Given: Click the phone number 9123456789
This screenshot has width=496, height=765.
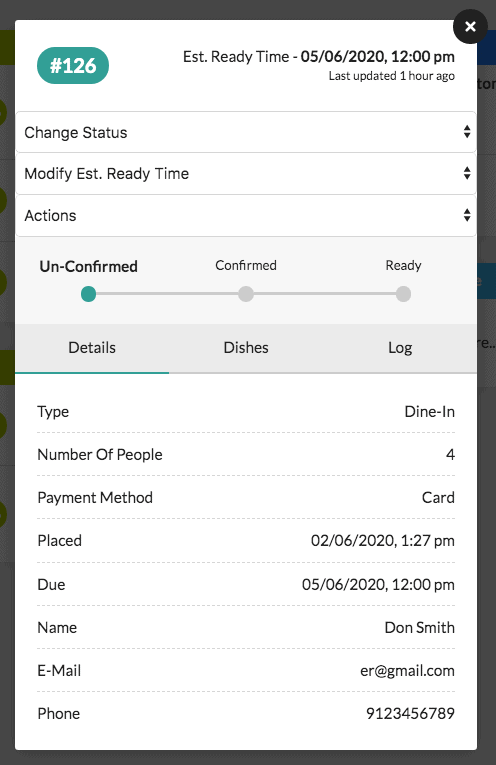Looking at the screenshot, I should (x=410, y=714).
